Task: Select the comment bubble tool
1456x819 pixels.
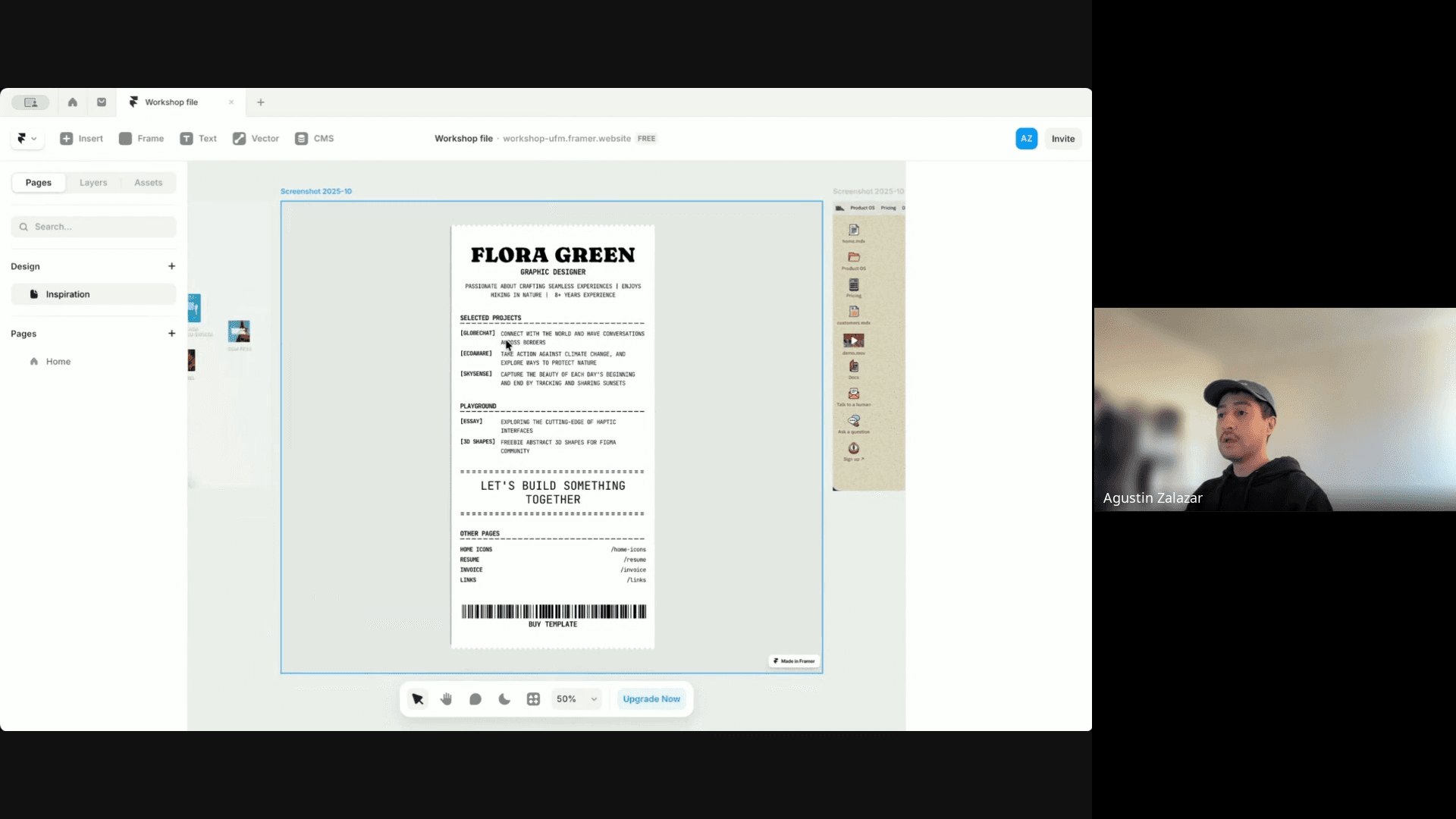Action: (x=475, y=699)
